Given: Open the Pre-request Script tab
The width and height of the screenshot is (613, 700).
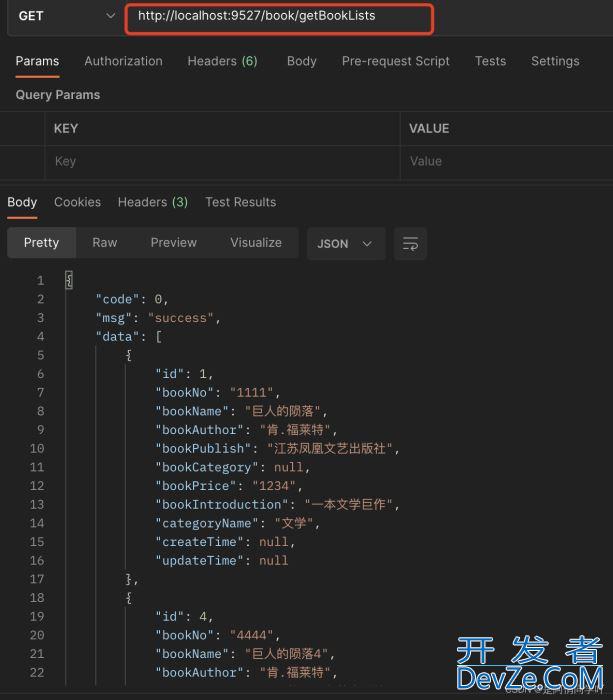Looking at the screenshot, I should point(396,61).
